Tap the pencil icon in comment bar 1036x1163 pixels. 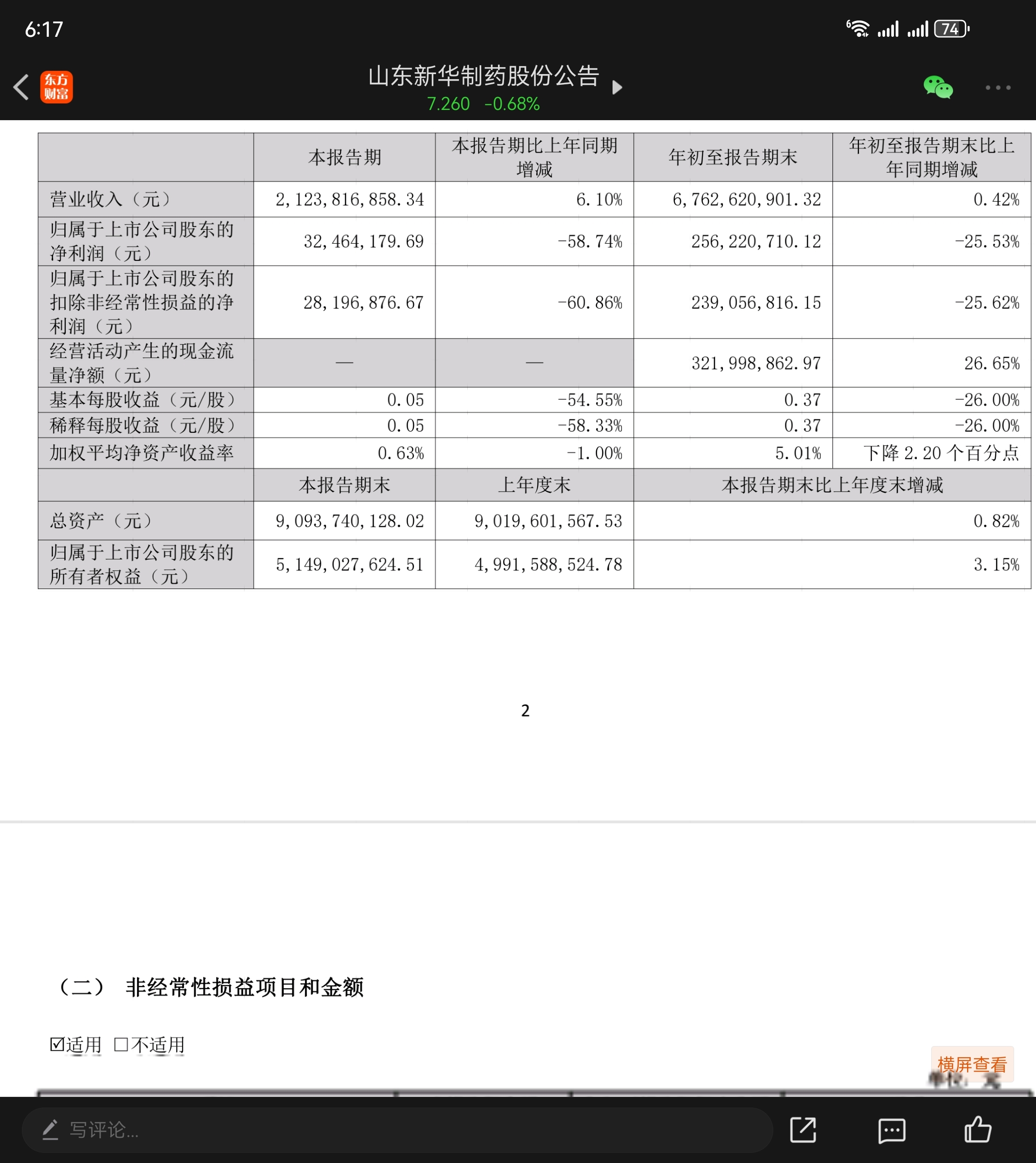click(x=51, y=1129)
